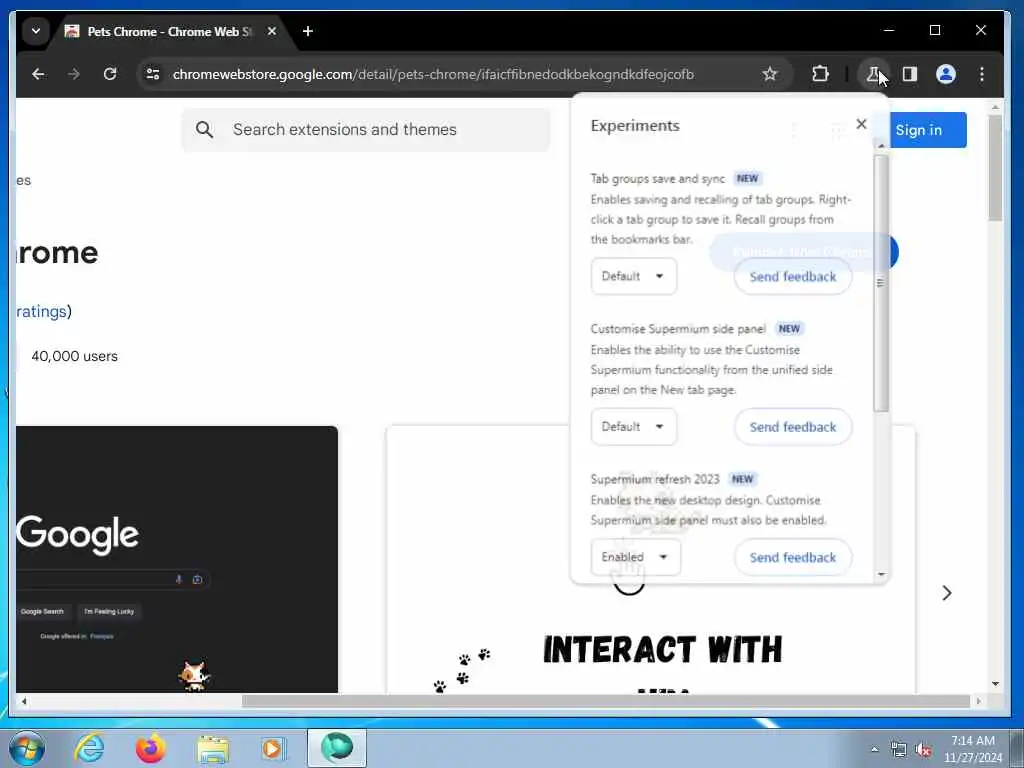Viewport: 1024px width, 768px height.
Task: Open the tab search dropdown arrow
Action: click(36, 31)
